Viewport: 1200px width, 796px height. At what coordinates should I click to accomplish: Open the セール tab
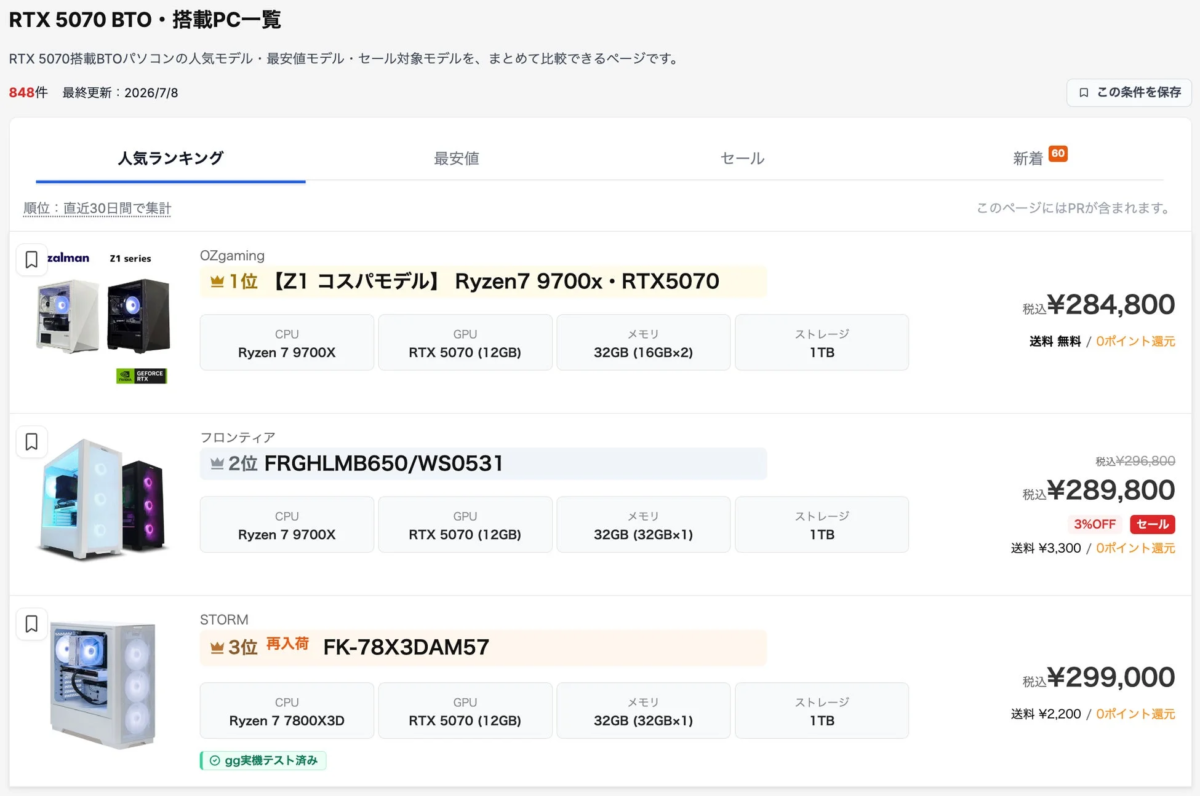[742, 158]
